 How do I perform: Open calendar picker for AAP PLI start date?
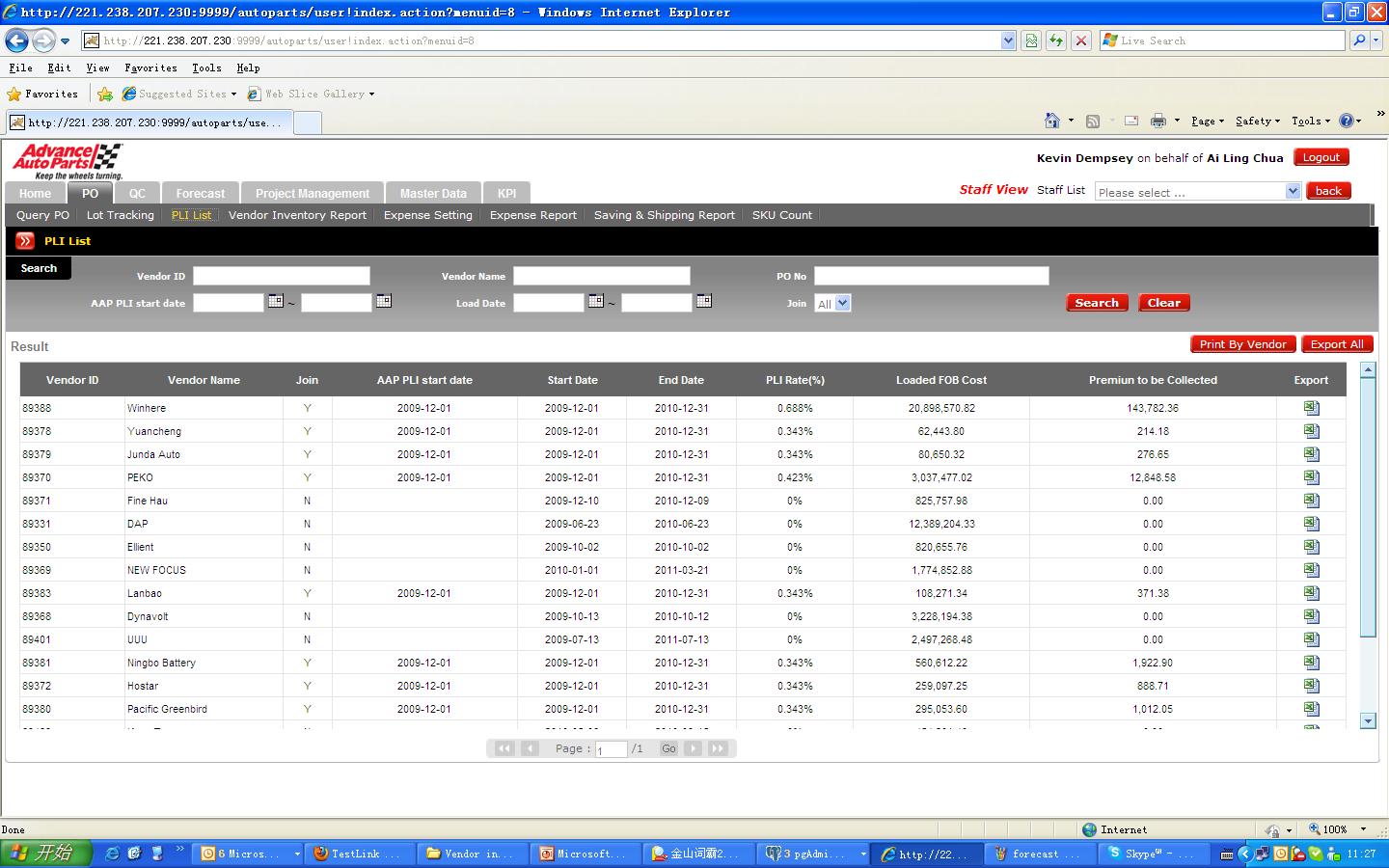(x=276, y=301)
